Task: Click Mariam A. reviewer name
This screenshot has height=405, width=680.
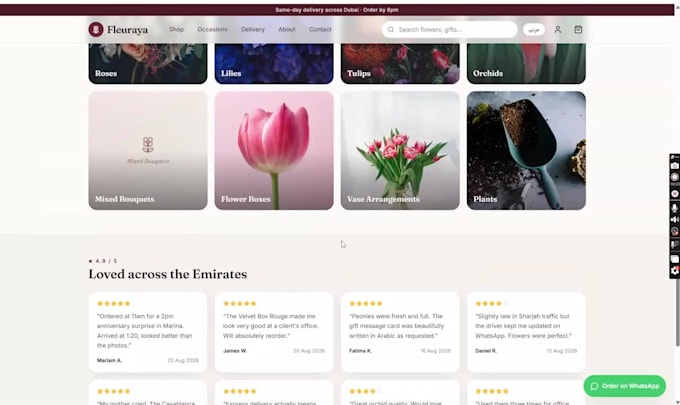Action: (x=109, y=360)
